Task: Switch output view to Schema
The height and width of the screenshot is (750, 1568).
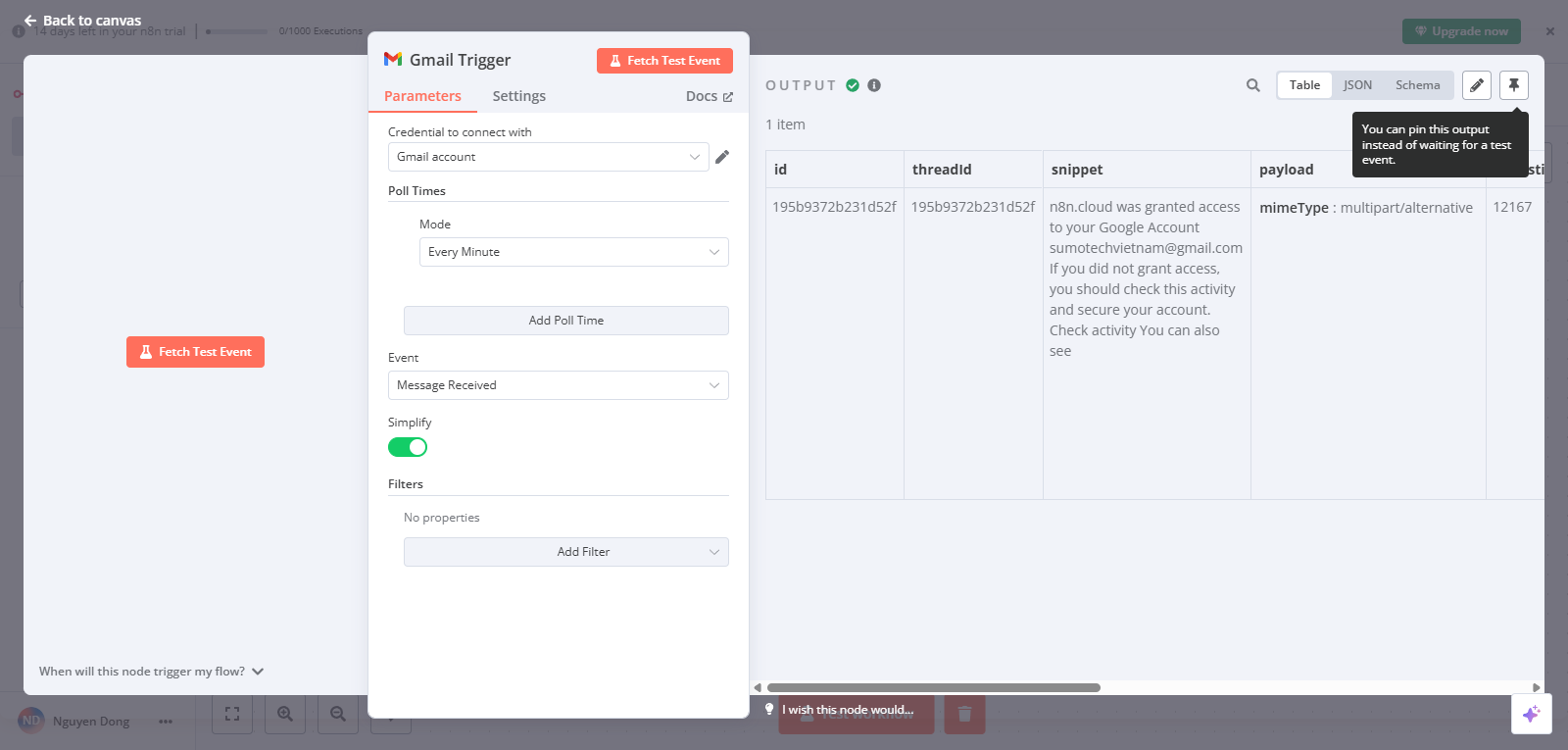Action: pyautogui.click(x=1417, y=85)
